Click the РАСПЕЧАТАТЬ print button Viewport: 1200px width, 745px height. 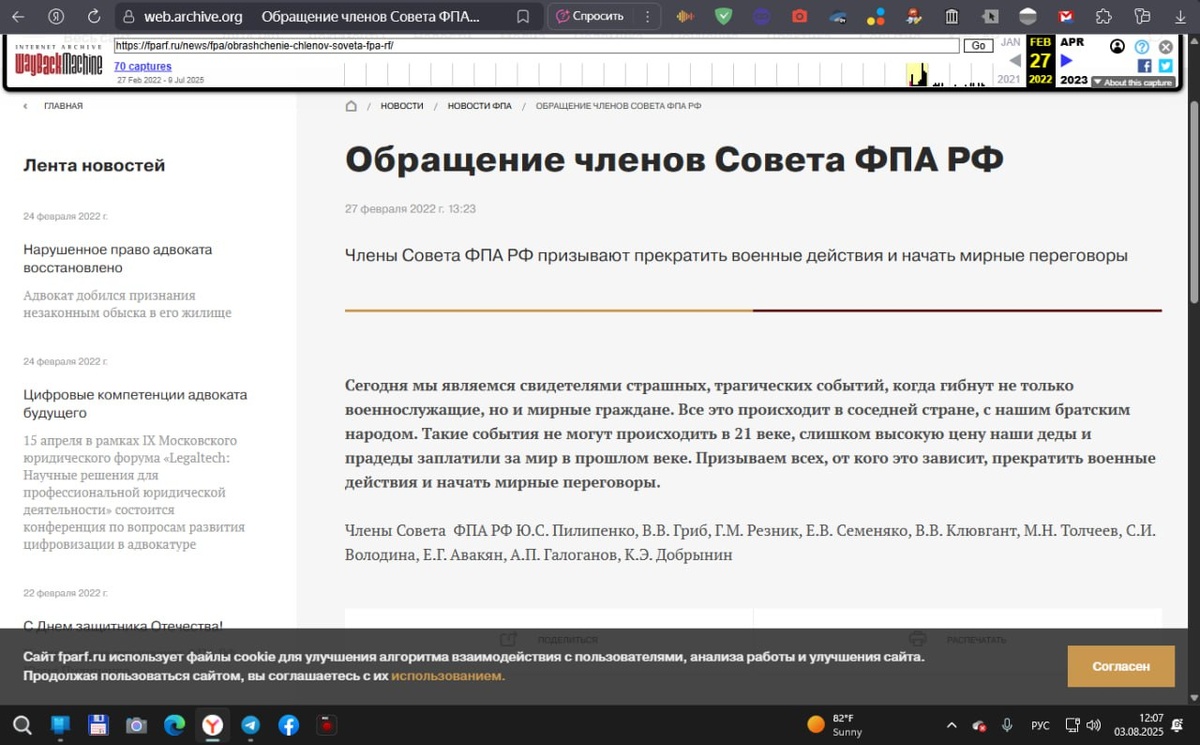(957, 639)
